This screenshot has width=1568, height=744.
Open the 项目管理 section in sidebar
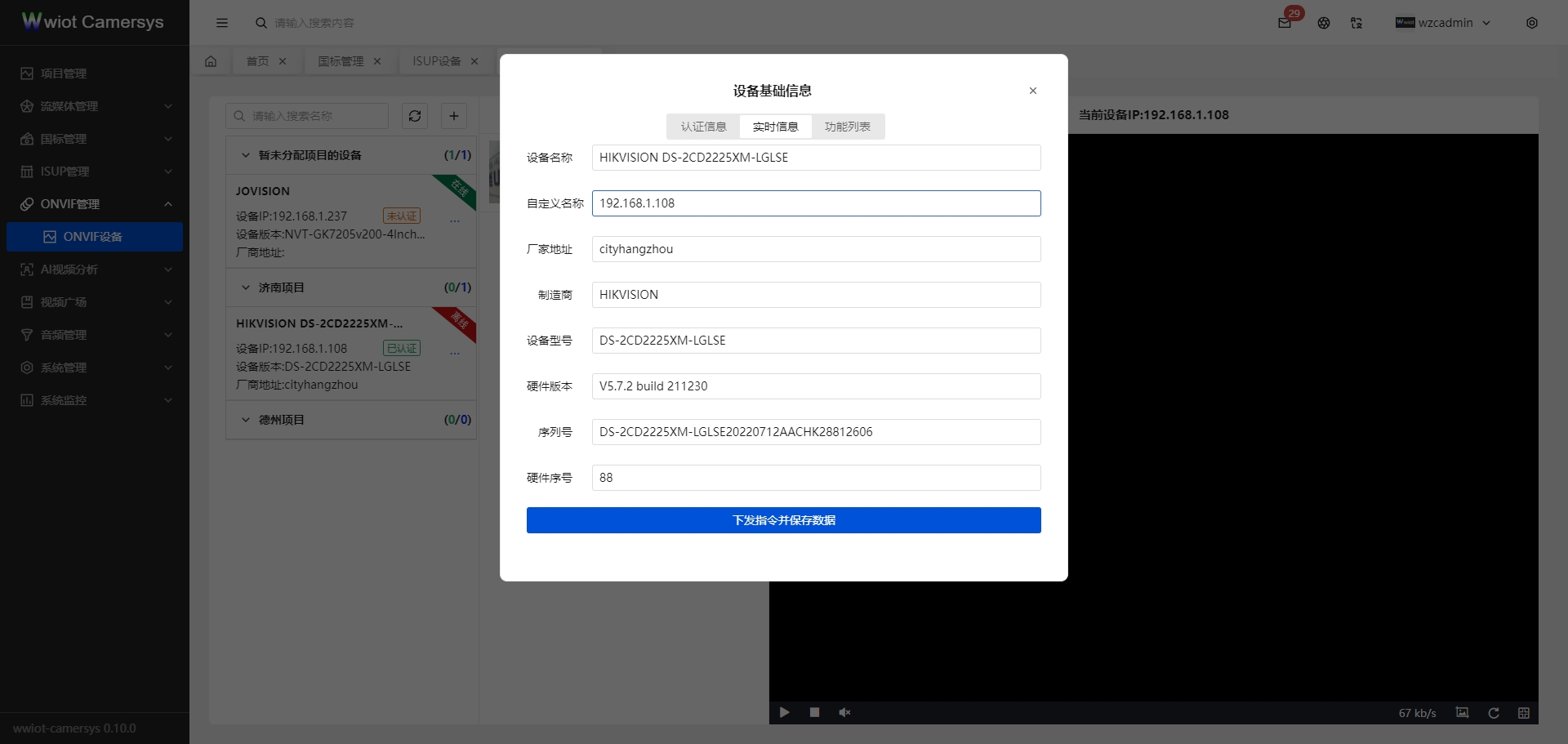[x=63, y=73]
